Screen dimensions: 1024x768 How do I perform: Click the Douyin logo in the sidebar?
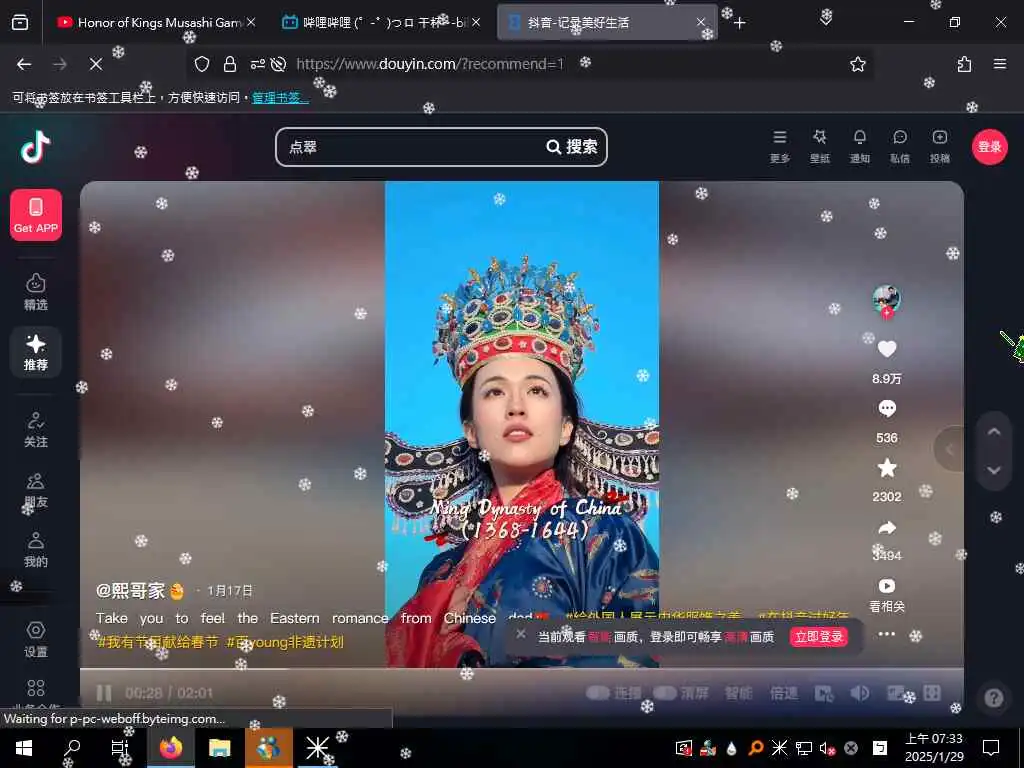click(x=36, y=147)
